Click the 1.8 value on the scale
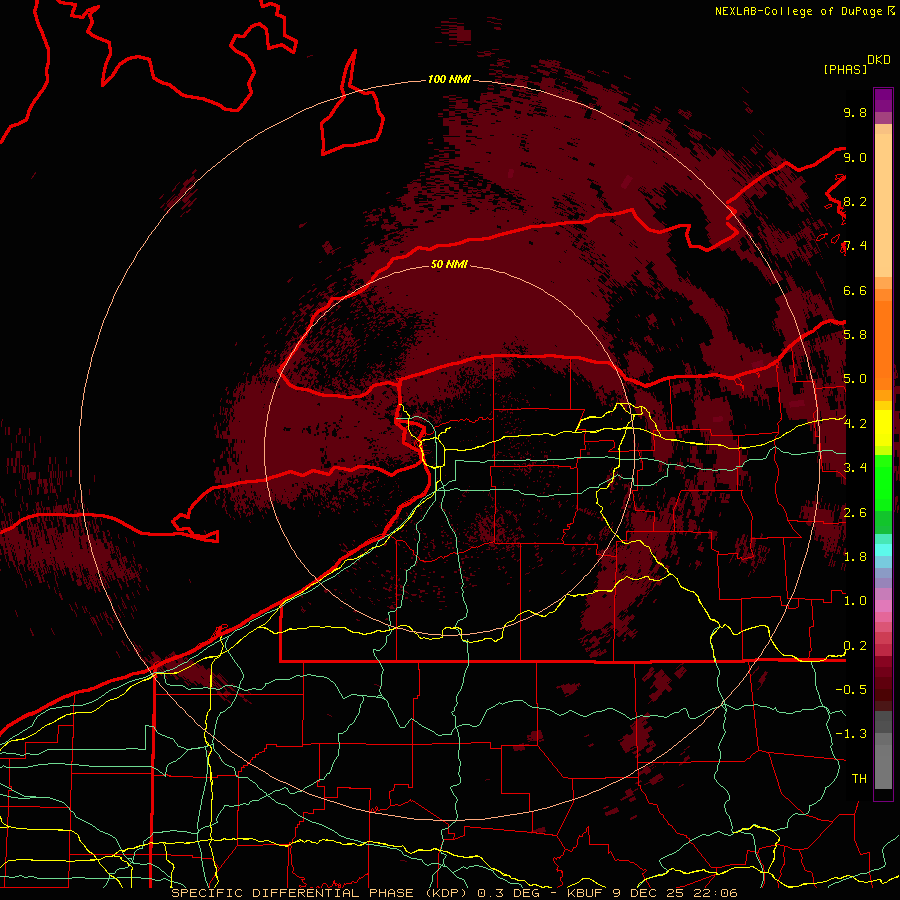 855,556
